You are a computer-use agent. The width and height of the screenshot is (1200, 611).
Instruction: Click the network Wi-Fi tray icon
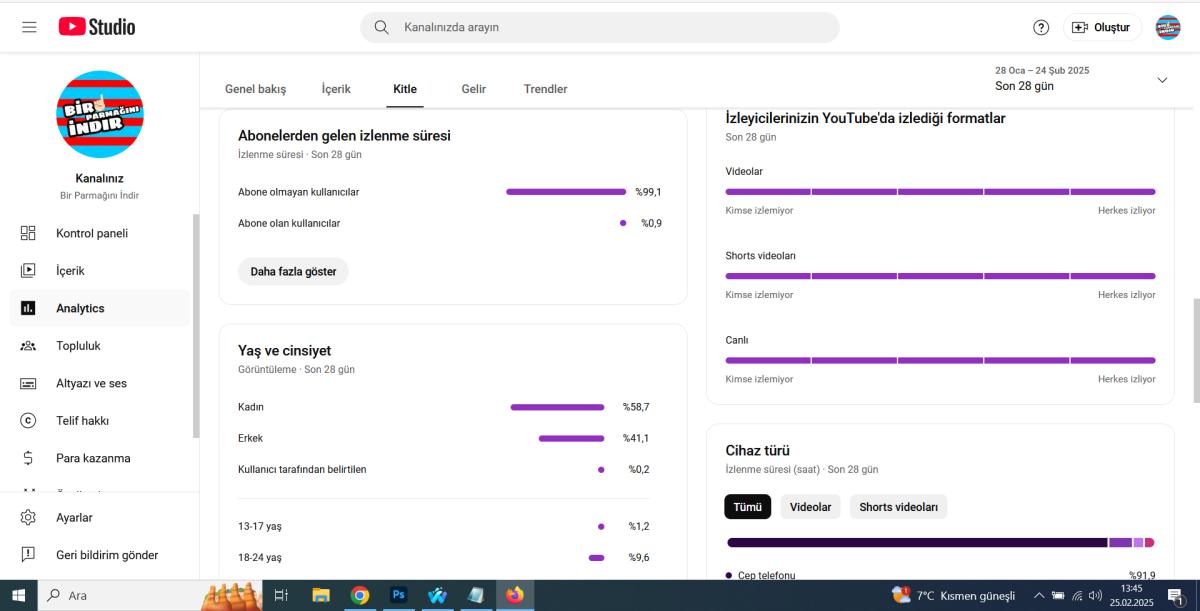(x=1078, y=595)
